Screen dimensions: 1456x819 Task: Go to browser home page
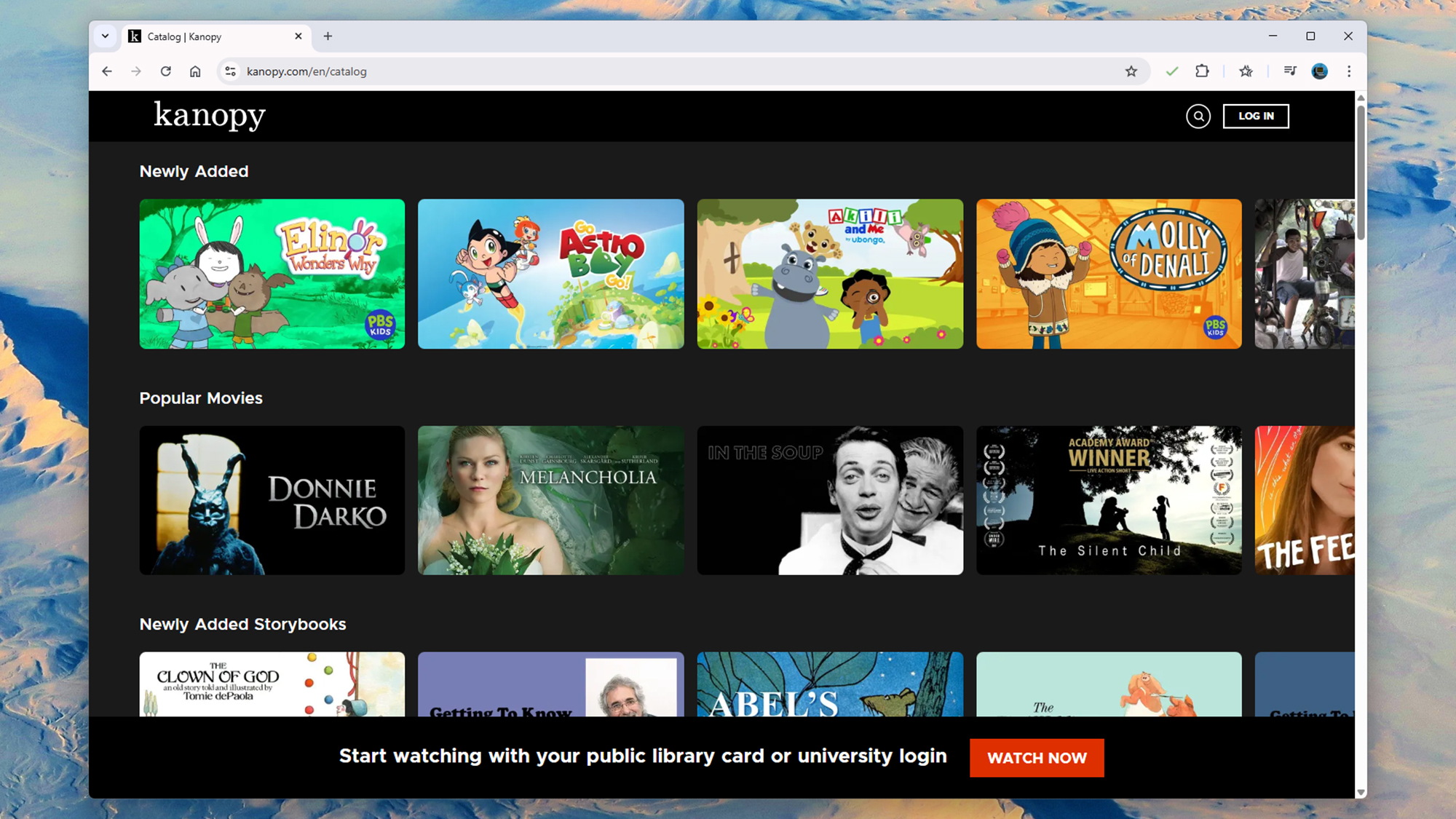pos(195,71)
